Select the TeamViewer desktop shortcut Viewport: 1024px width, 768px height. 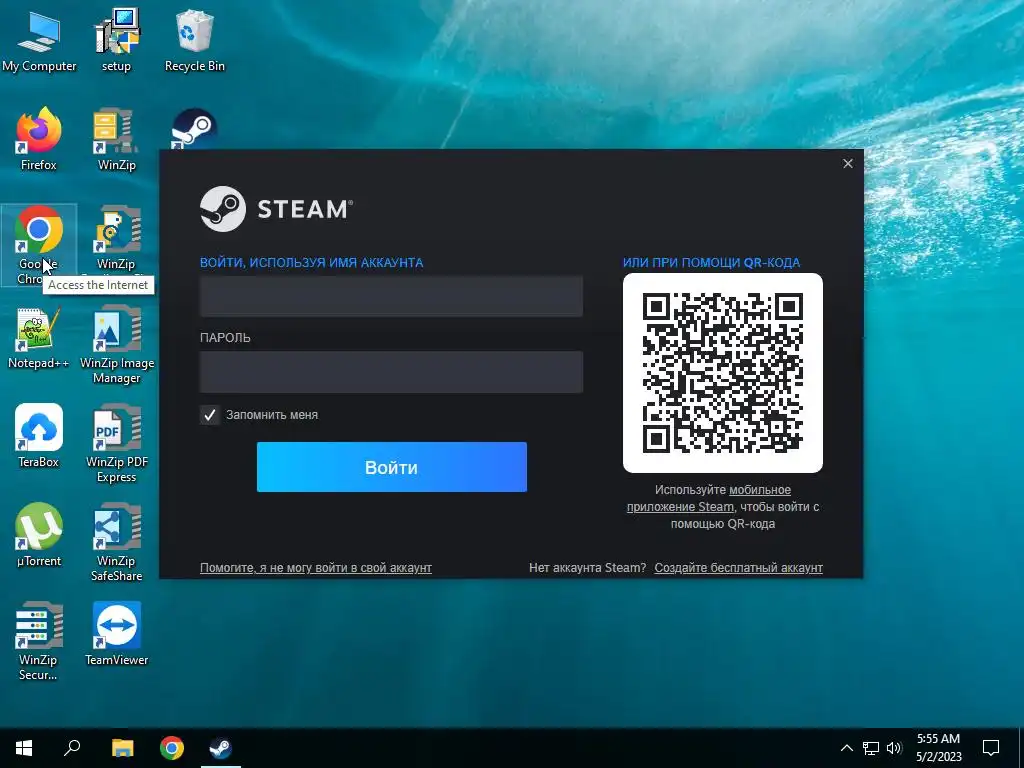pos(116,634)
